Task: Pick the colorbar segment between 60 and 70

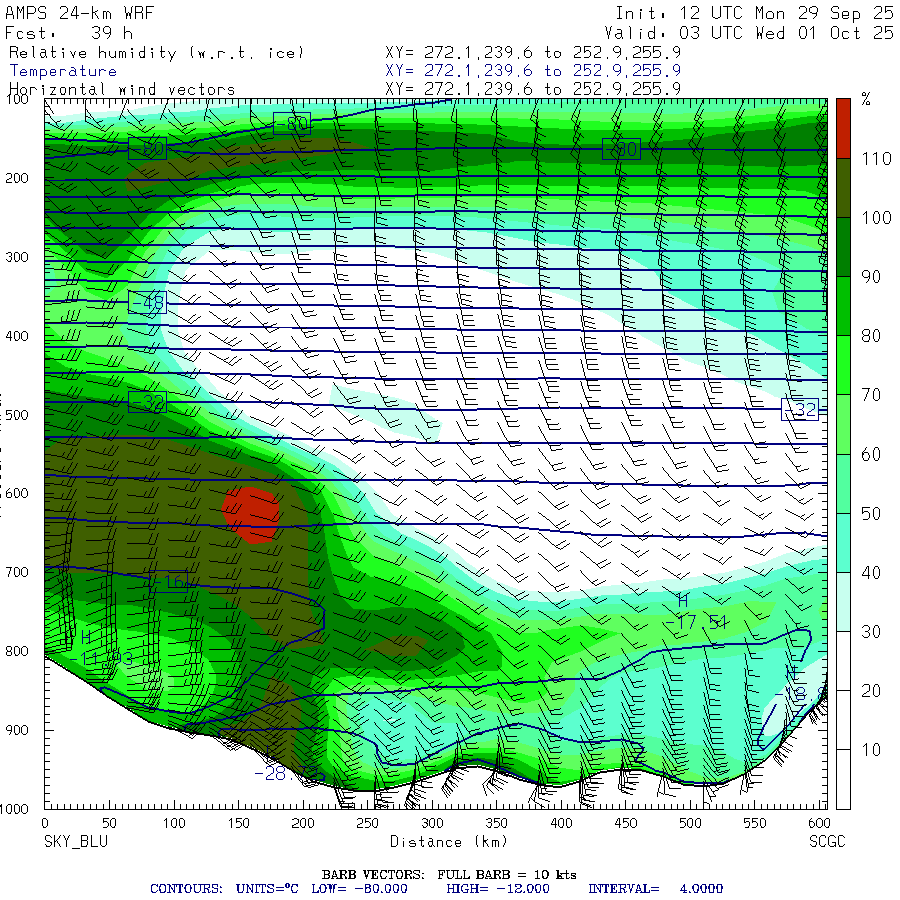Action: tap(843, 424)
